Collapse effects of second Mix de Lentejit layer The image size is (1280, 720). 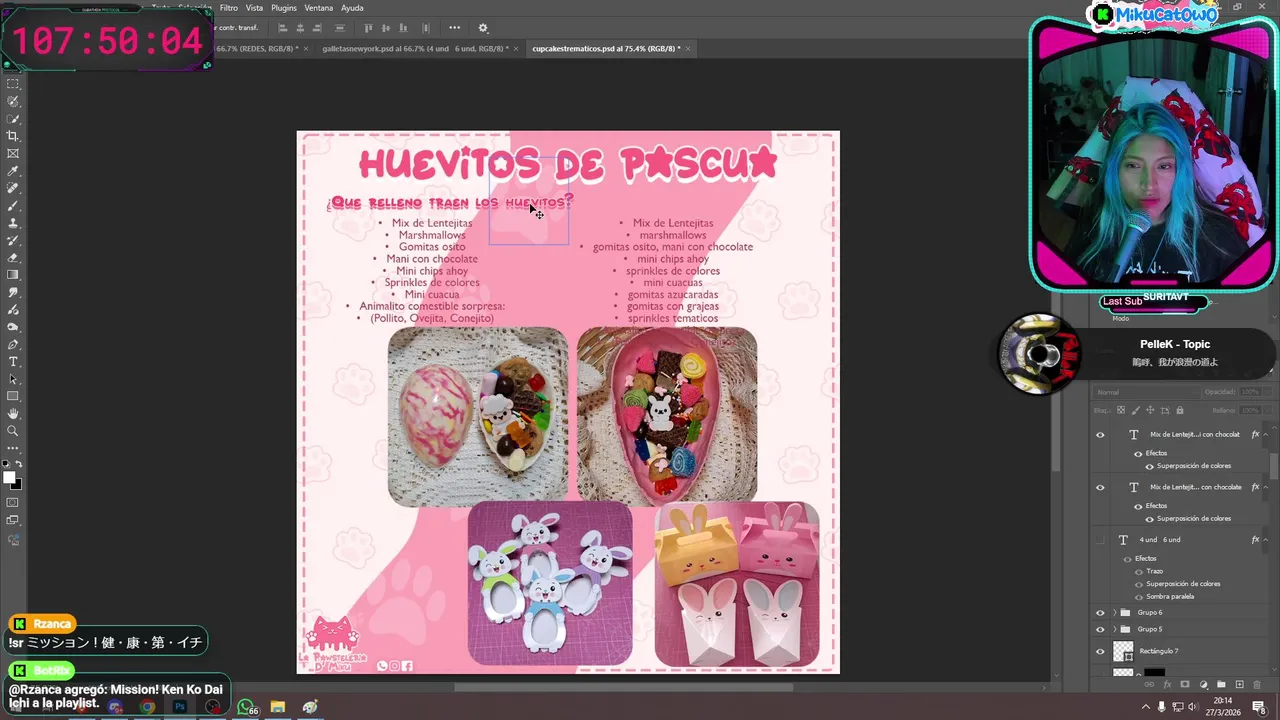click(1266, 488)
